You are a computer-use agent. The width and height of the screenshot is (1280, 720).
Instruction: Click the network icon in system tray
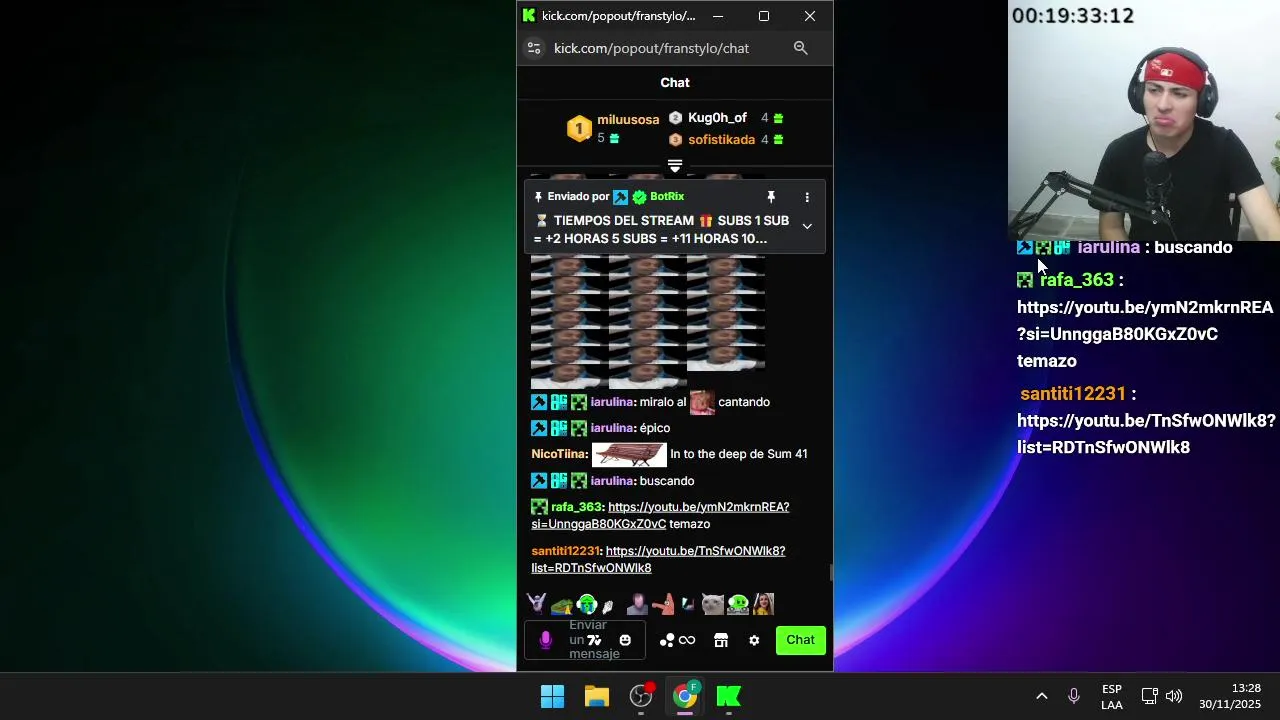pos(1150,696)
